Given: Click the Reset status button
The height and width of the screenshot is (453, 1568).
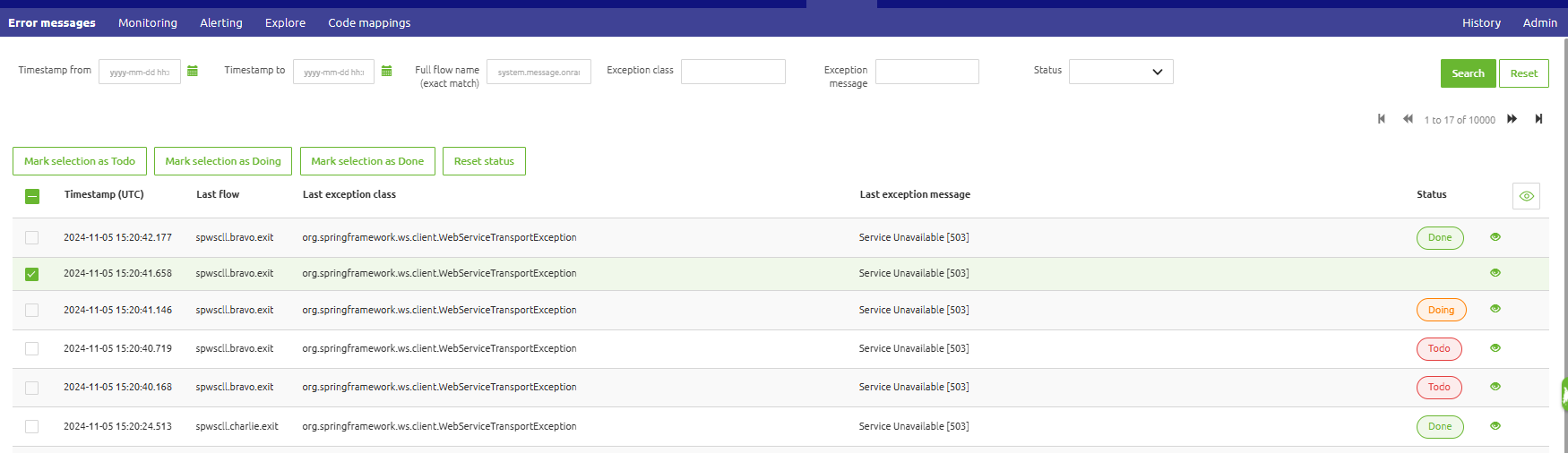Looking at the screenshot, I should [484, 161].
